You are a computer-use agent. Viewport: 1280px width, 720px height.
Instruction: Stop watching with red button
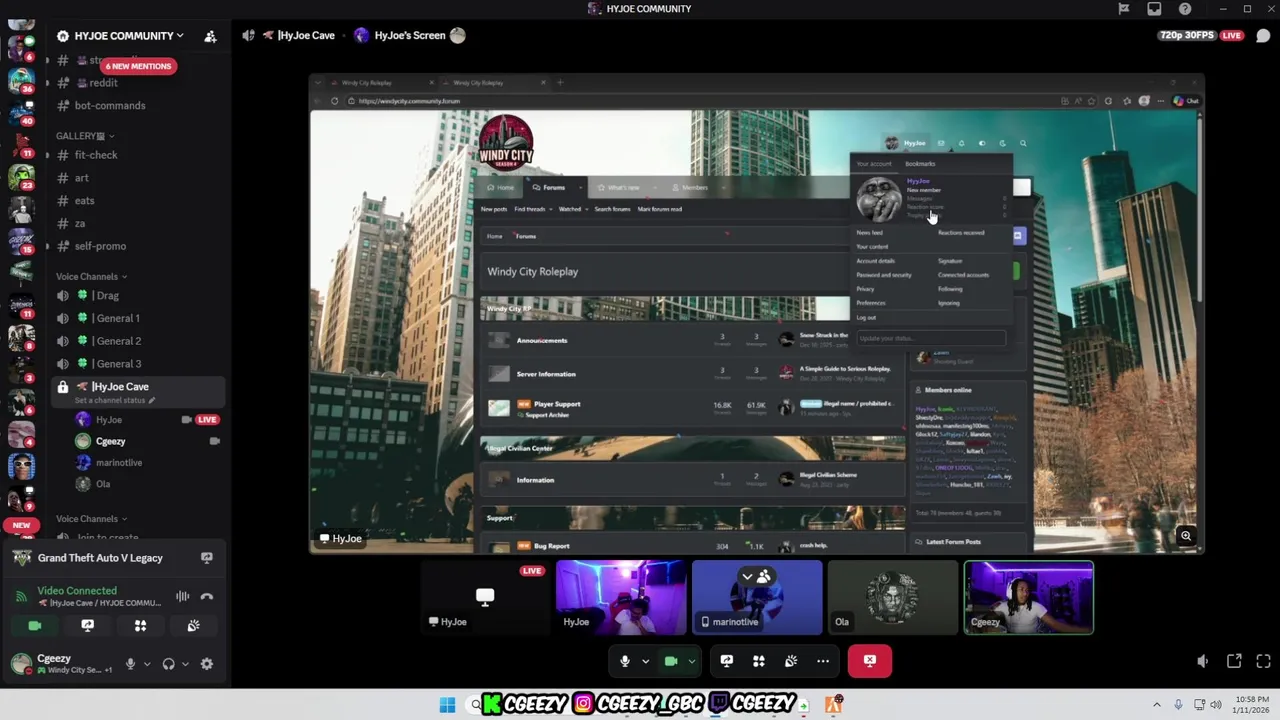pos(870,661)
